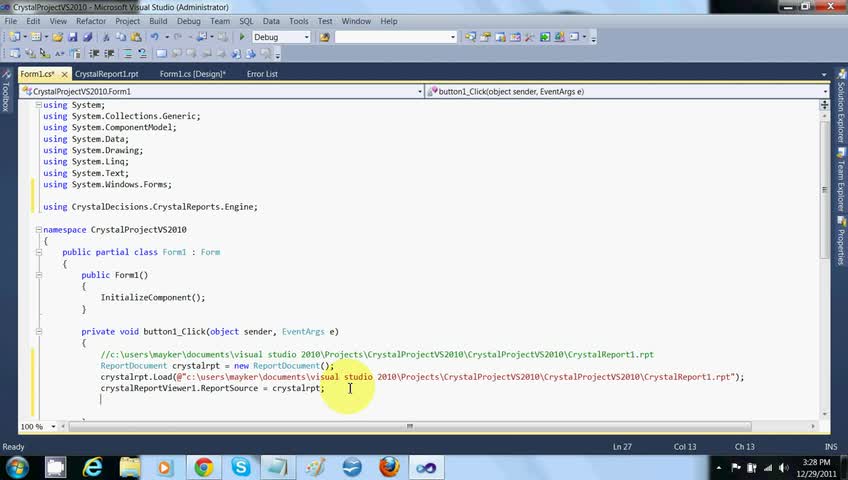Click the horizontal scrollbar thumb in editor

click(410, 426)
